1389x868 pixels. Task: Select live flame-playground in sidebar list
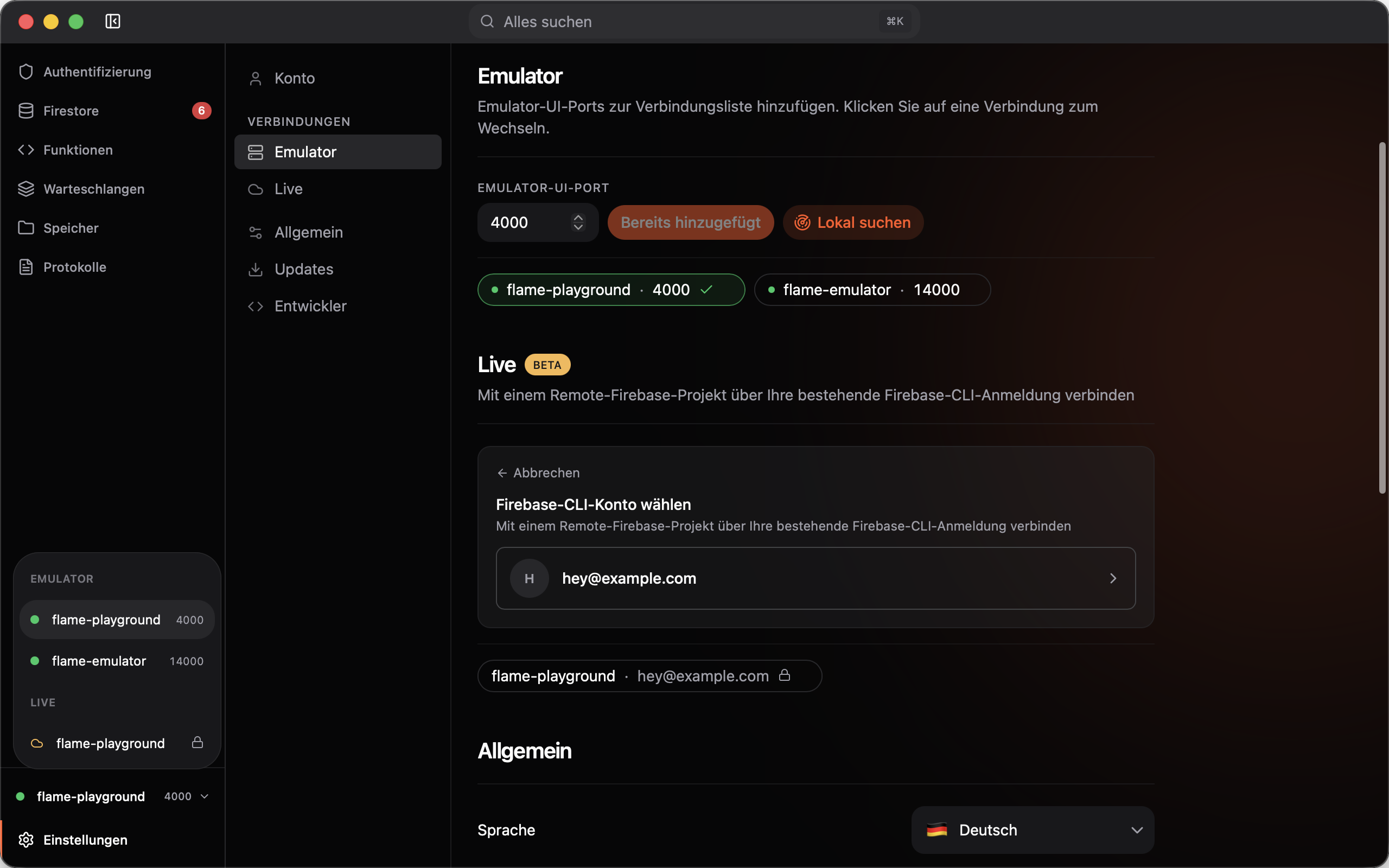(117, 743)
